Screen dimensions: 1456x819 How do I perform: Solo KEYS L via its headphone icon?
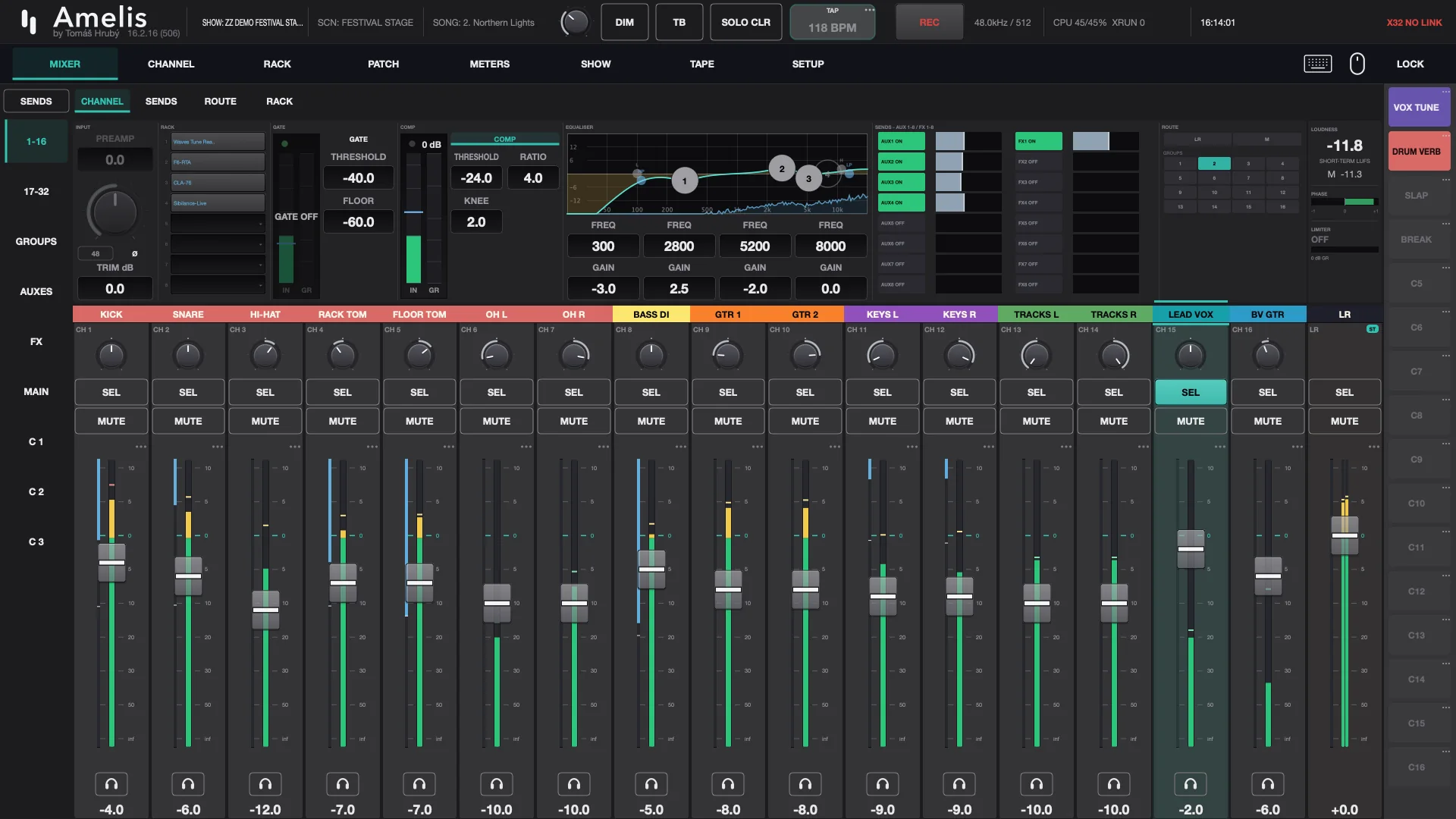pyautogui.click(x=883, y=783)
